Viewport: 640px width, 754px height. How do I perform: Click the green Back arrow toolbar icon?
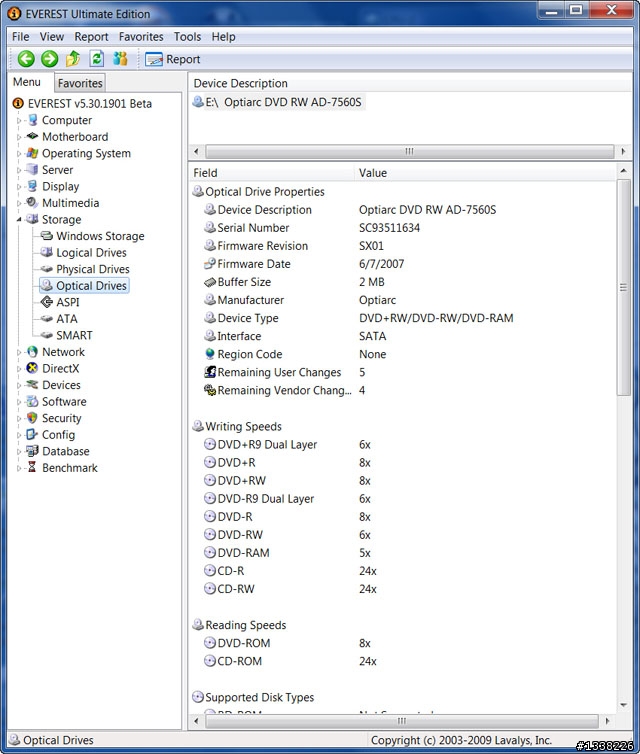pos(26,59)
